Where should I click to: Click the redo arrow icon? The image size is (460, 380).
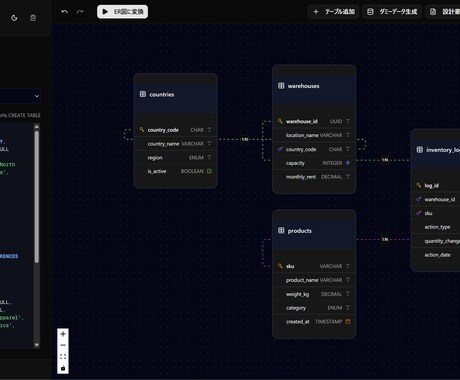80,12
